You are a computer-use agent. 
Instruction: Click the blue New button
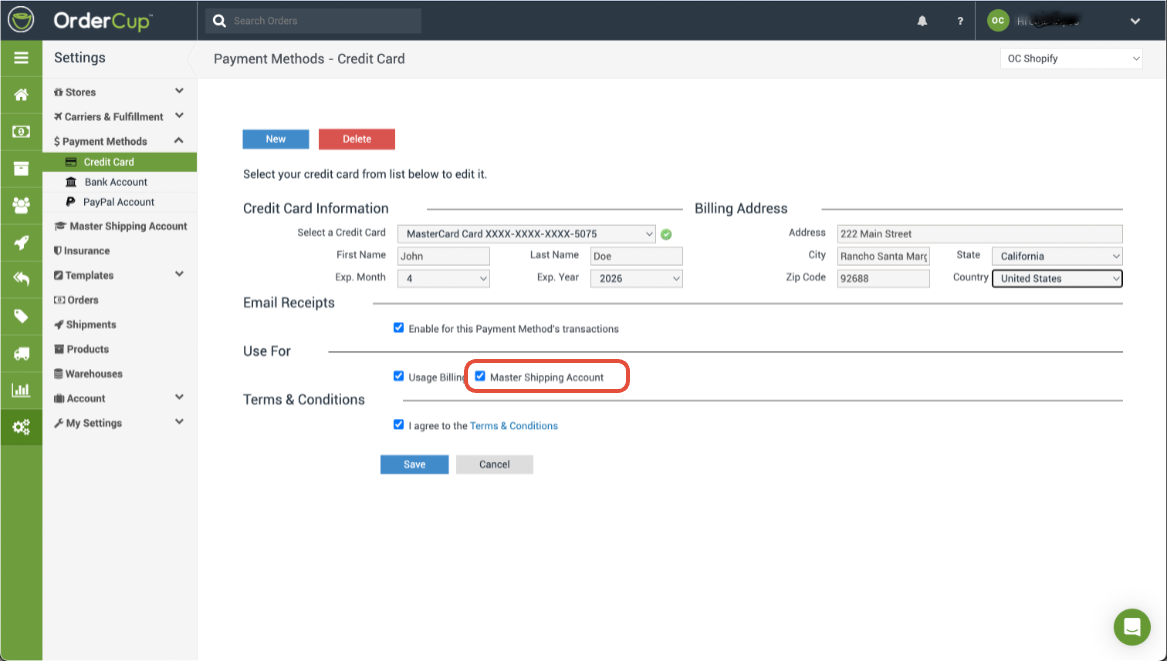click(275, 139)
